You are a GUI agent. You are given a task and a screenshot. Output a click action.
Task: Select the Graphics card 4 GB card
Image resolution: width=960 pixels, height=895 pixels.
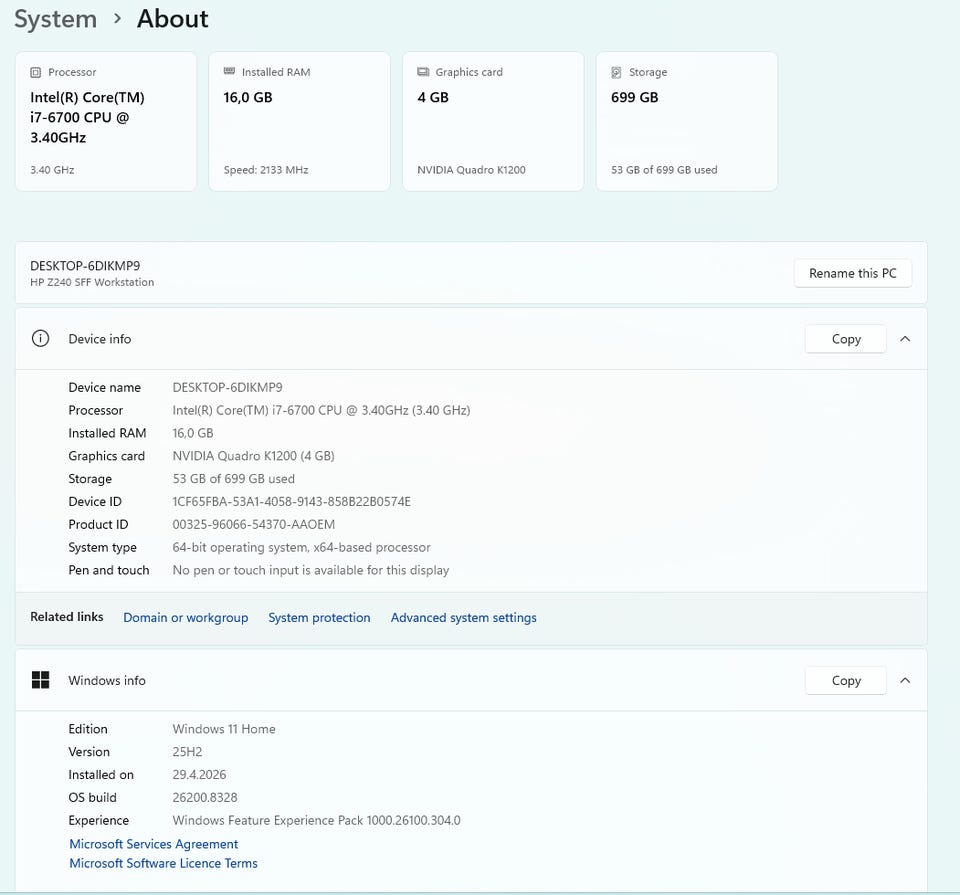click(493, 121)
